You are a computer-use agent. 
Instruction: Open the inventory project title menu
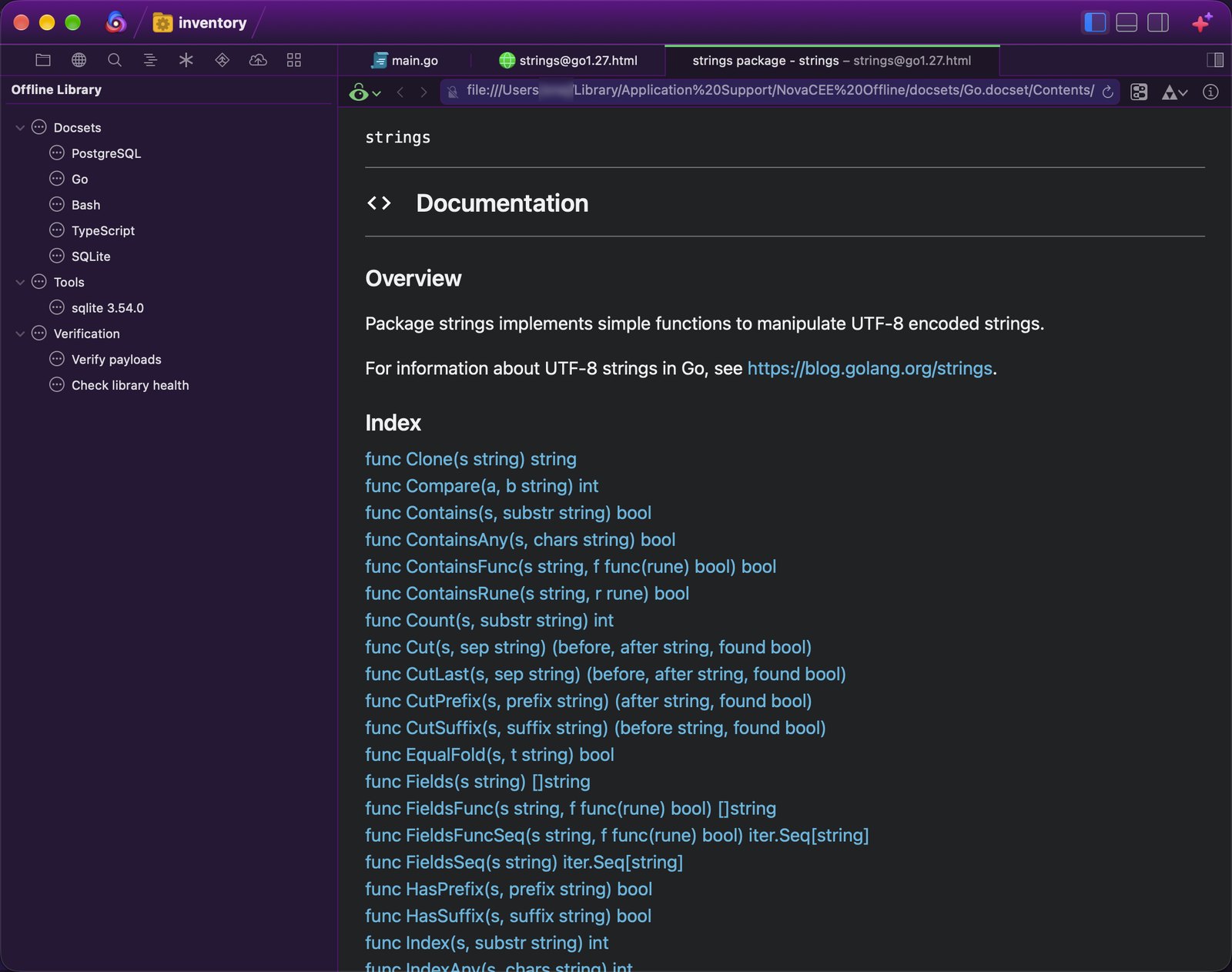pos(200,22)
